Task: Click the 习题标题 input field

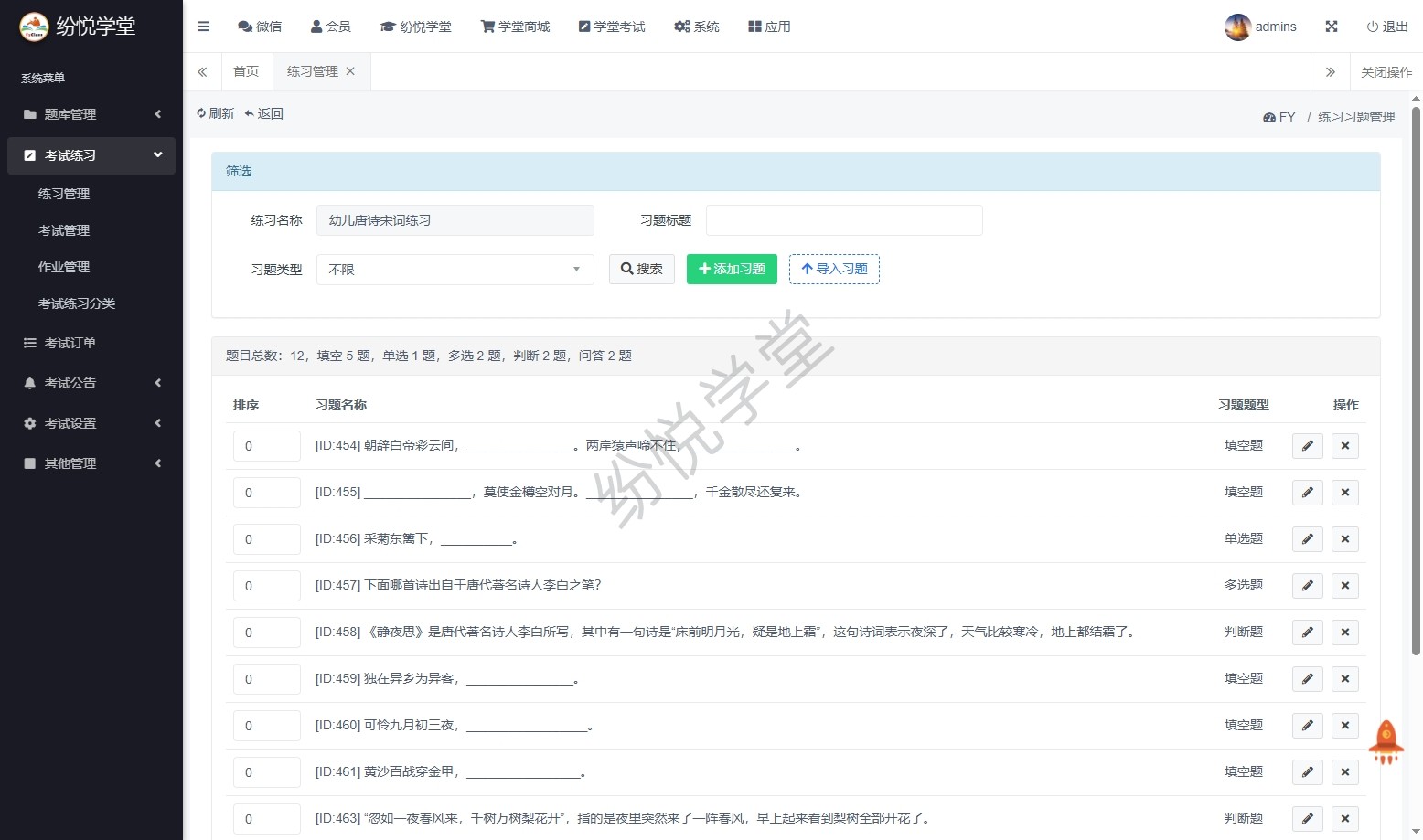Action: (844, 220)
